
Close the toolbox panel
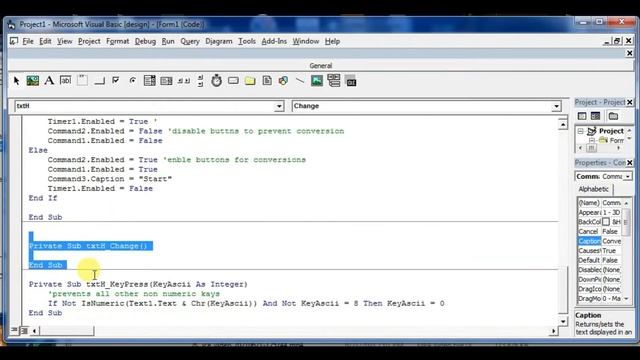click(x=629, y=53)
